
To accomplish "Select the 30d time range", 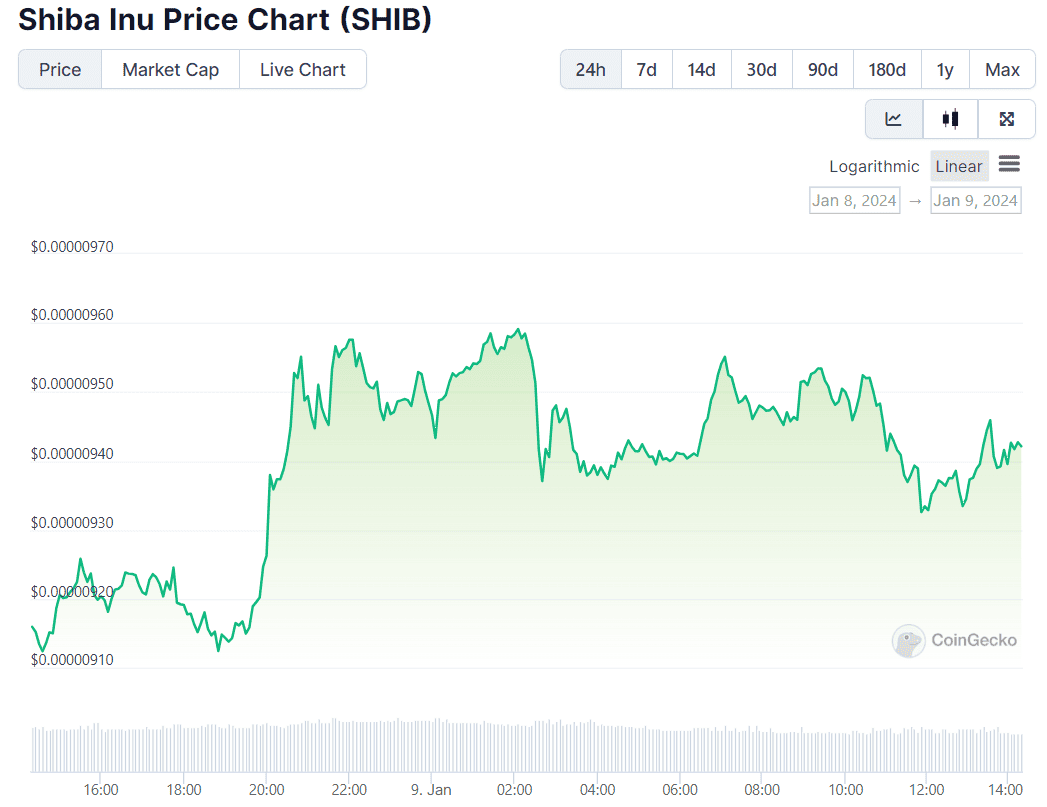I will pyautogui.click(x=761, y=69).
